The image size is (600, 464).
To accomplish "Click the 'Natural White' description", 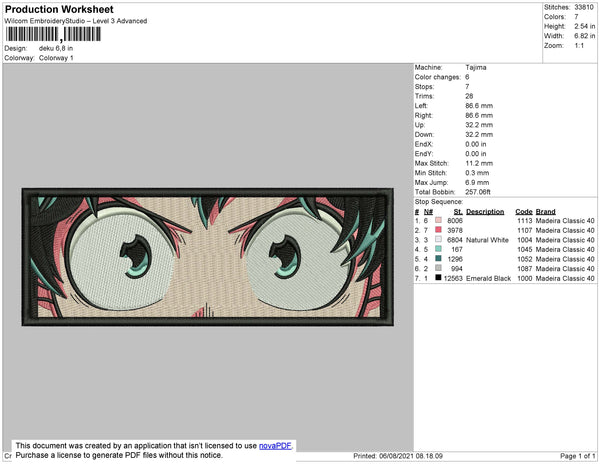I will [x=487, y=240].
